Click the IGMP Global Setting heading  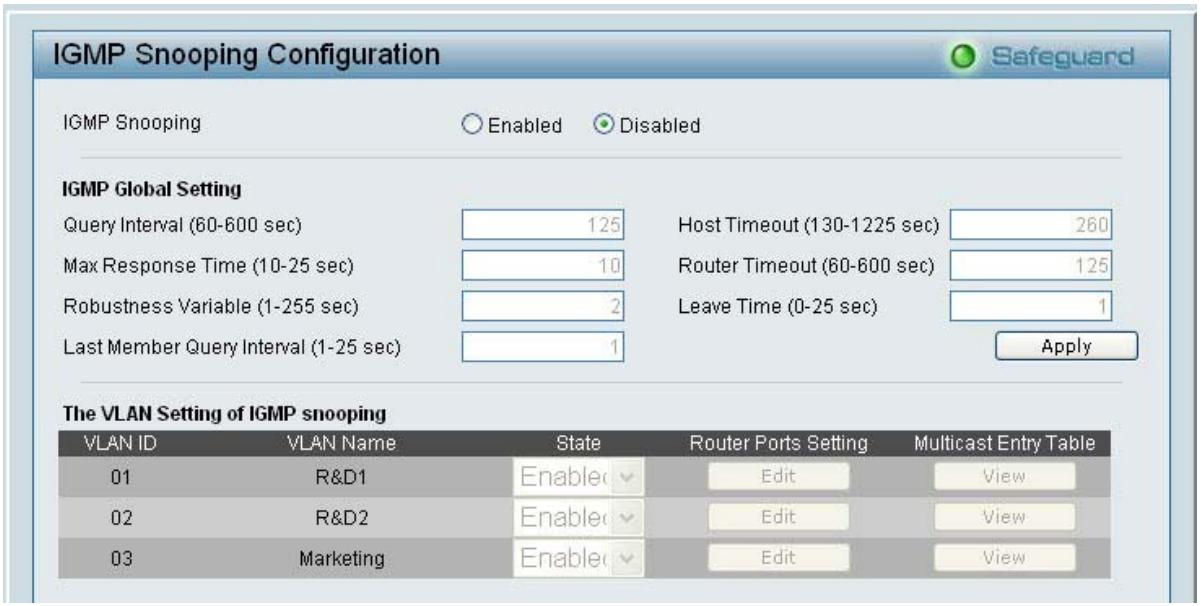(153, 187)
